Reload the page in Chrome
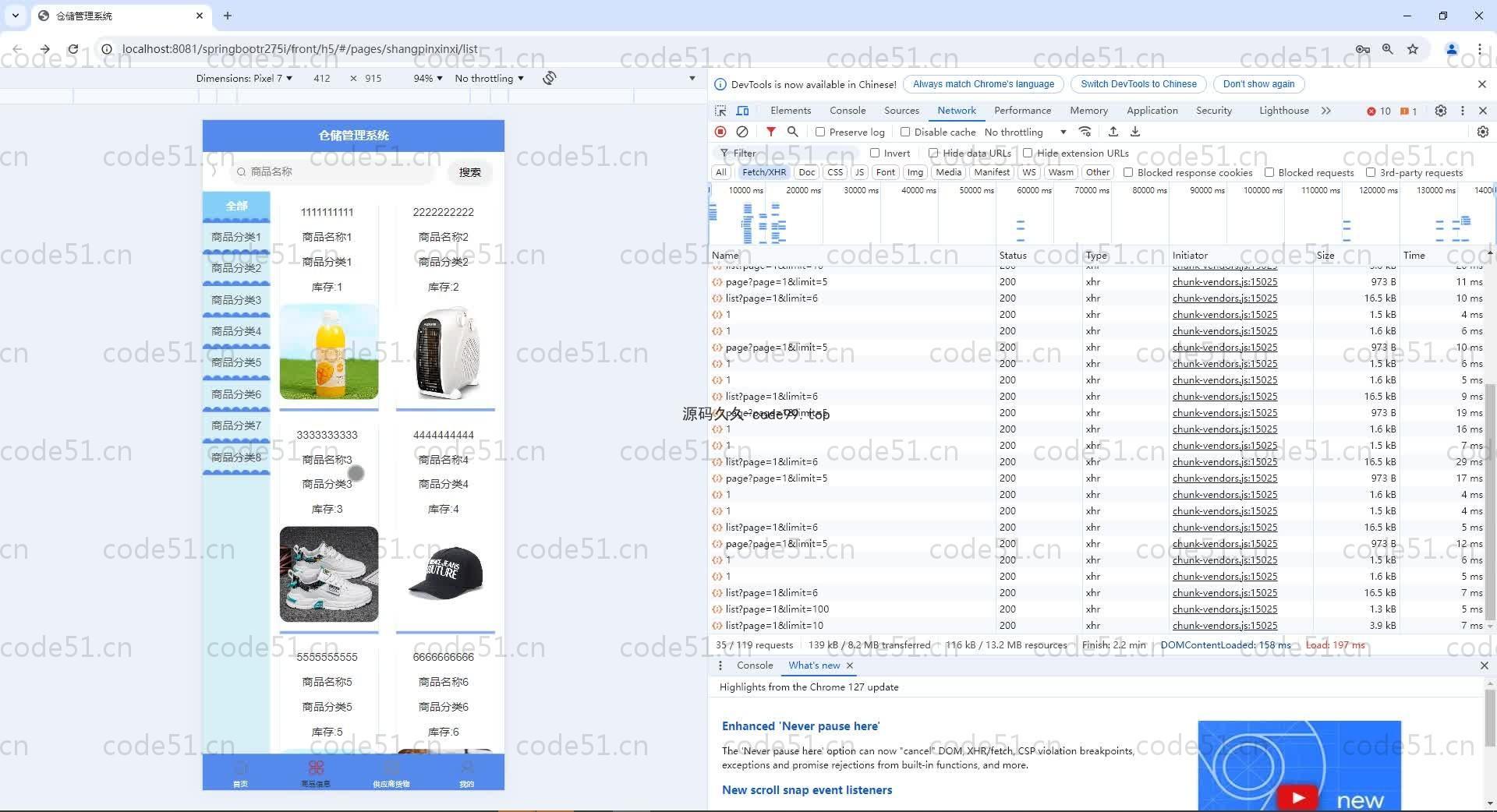1497x812 pixels. click(73, 48)
